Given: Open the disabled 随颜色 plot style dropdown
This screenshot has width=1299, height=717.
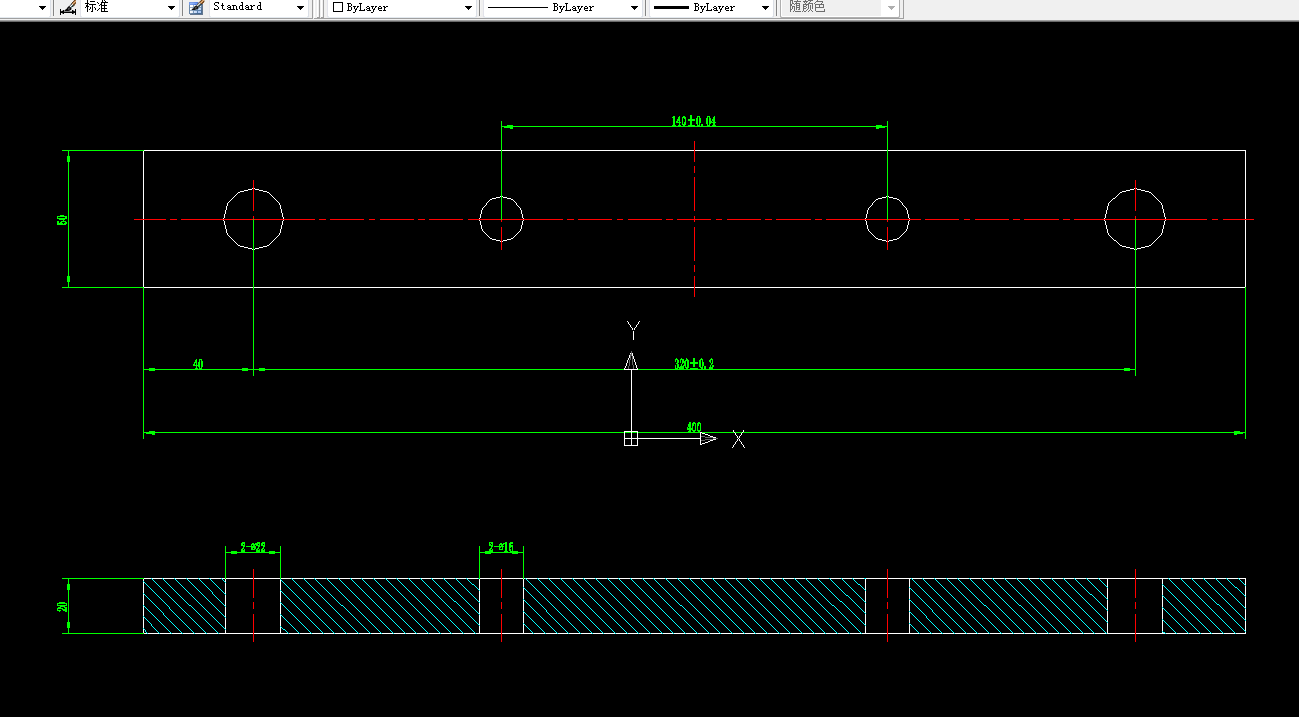Looking at the screenshot, I should click(890, 8).
